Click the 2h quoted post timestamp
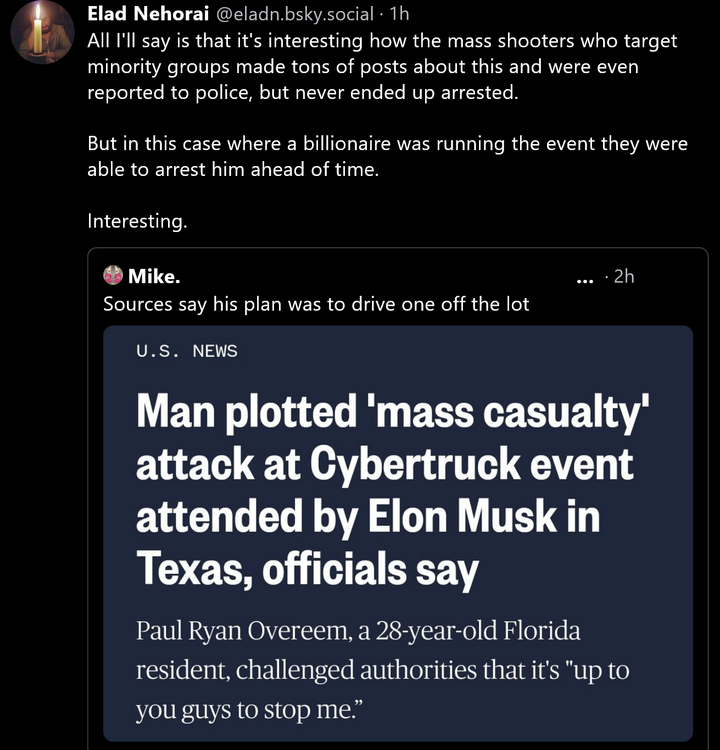The width and height of the screenshot is (720, 750). tap(623, 277)
